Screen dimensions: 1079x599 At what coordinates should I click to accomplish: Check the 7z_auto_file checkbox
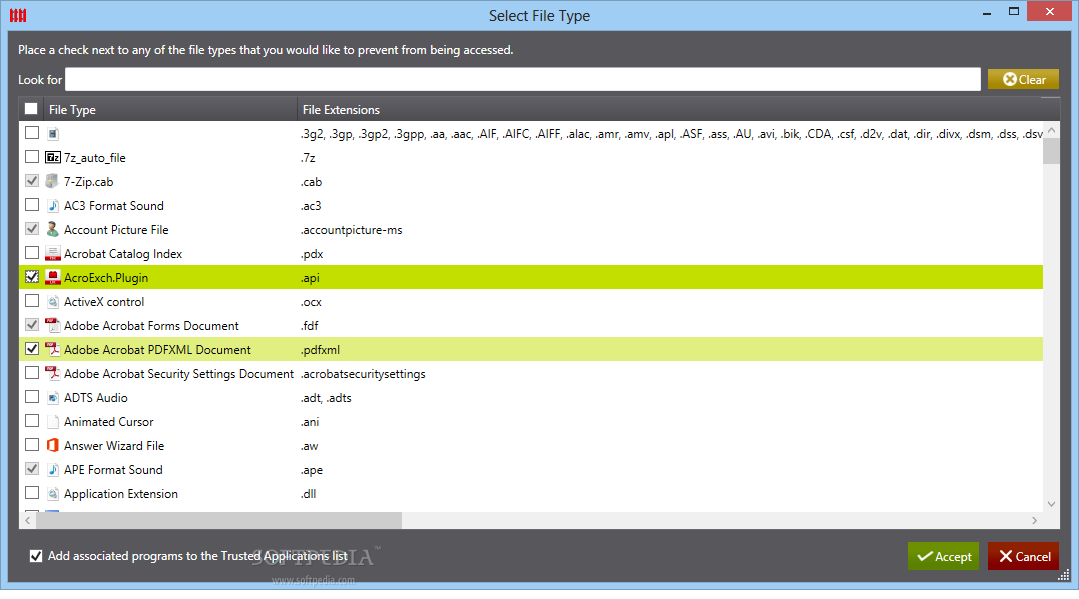tap(32, 157)
